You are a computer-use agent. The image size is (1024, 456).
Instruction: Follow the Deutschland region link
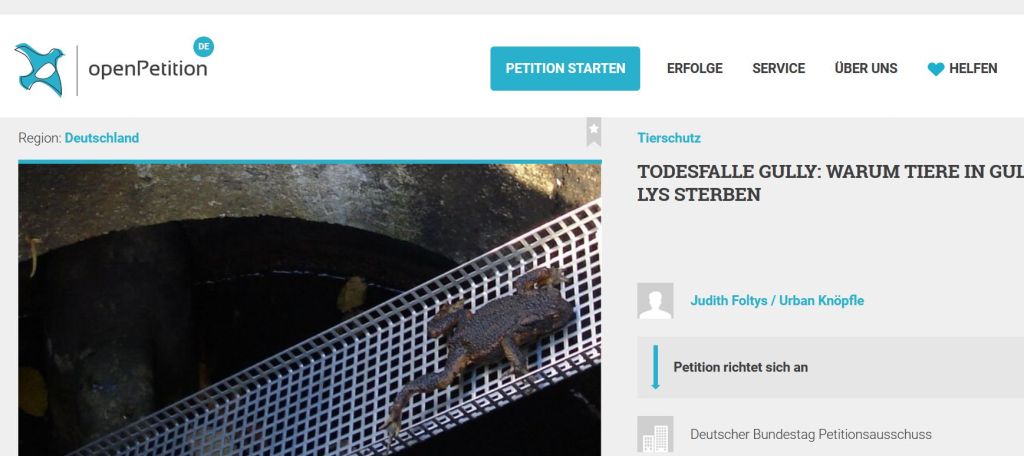[102, 138]
